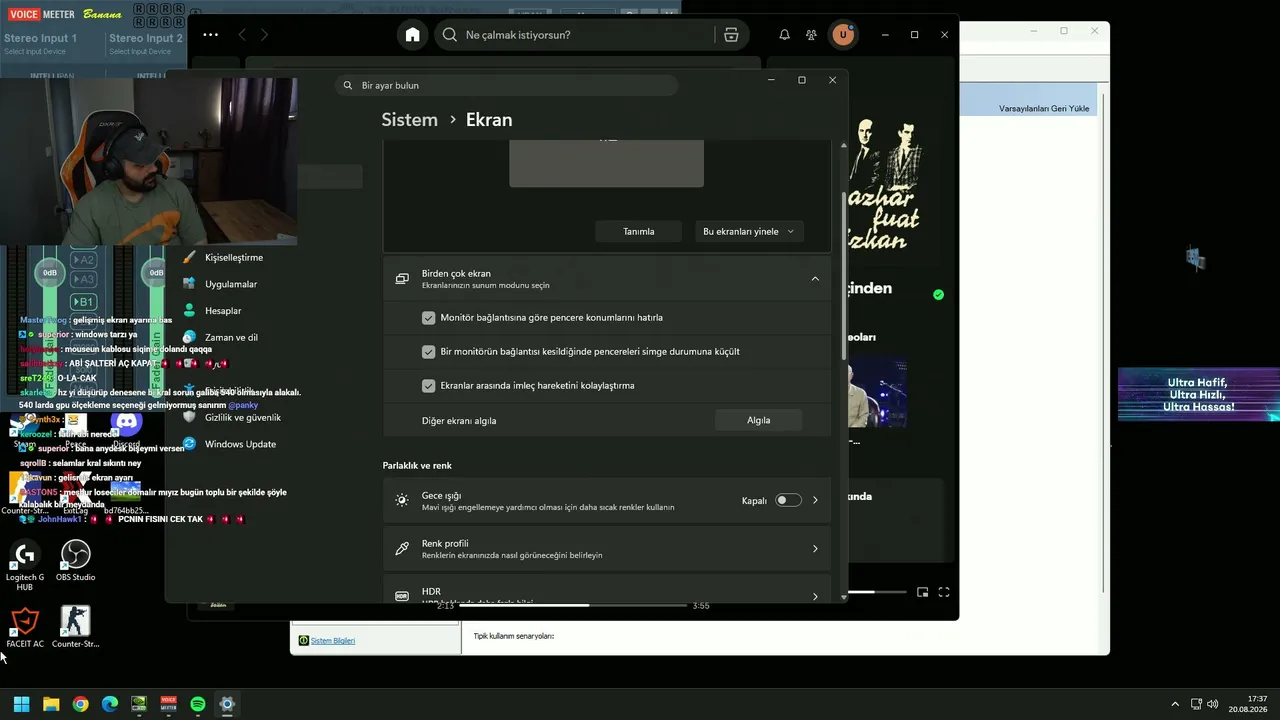The height and width of the screenshot is (720, 1280).
Task: Open 'Sistem Bilgileri' link
Action: pos(333,641)
